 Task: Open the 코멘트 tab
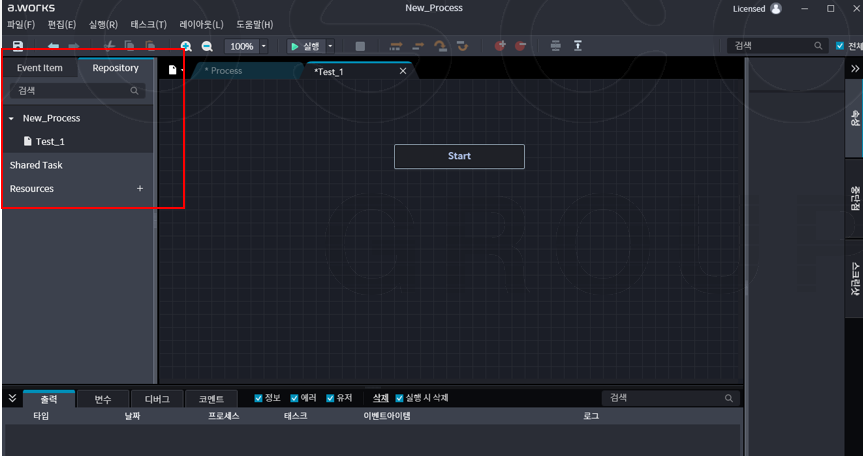[x=211, y=399]
